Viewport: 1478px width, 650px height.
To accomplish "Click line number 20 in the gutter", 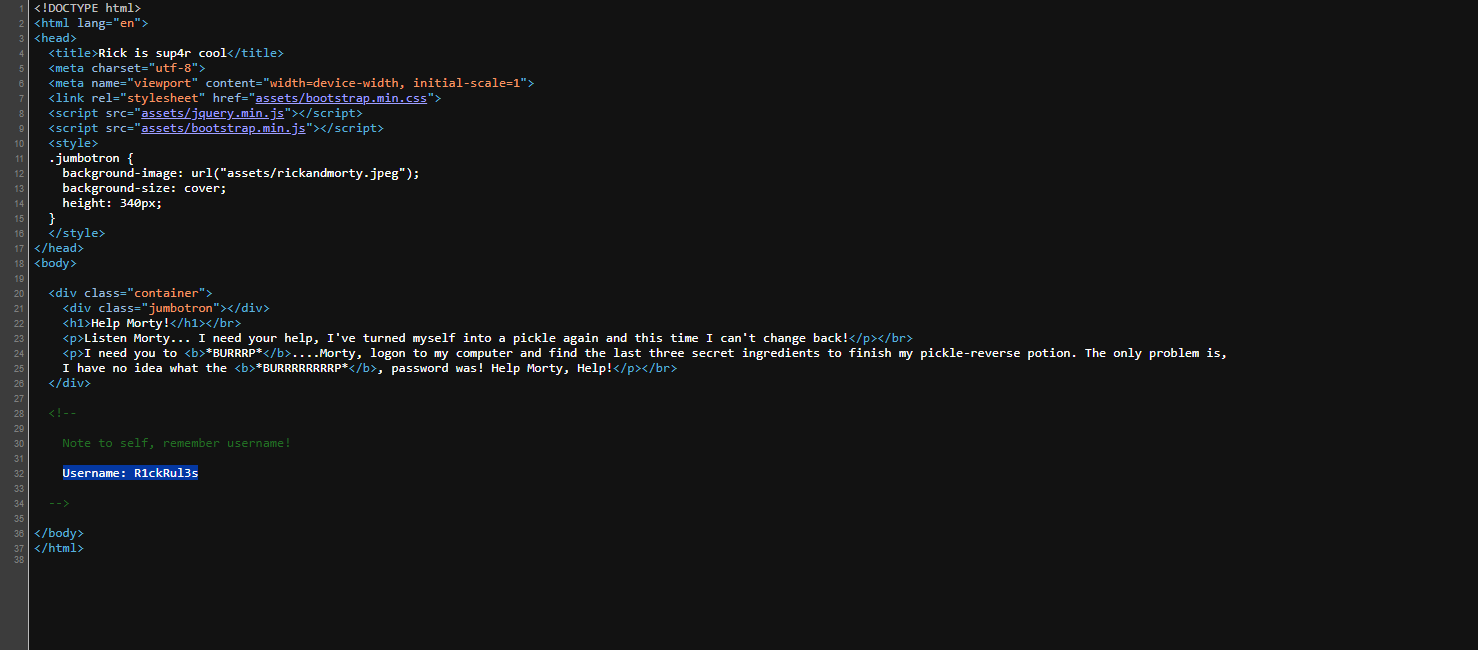I will click(x=20, y=293).
